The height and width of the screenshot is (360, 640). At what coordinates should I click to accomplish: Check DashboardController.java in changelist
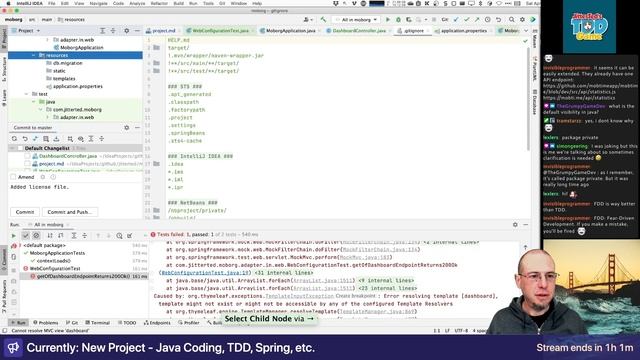click(x=27, y=156)
